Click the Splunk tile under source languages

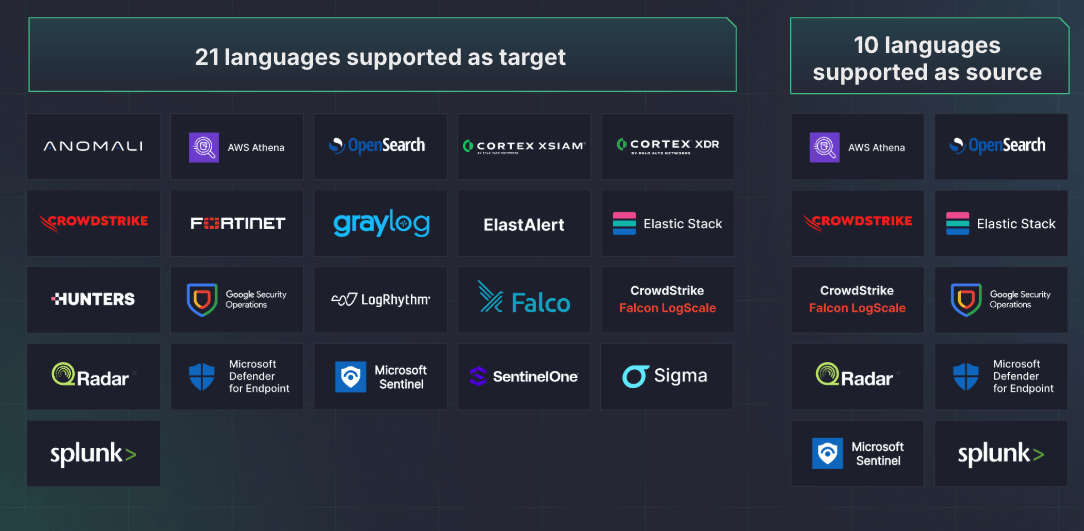[x=1001, y=454]
